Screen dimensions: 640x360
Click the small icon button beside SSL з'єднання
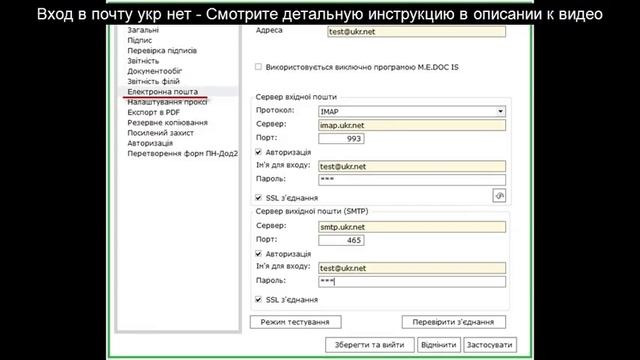(499, 196)
